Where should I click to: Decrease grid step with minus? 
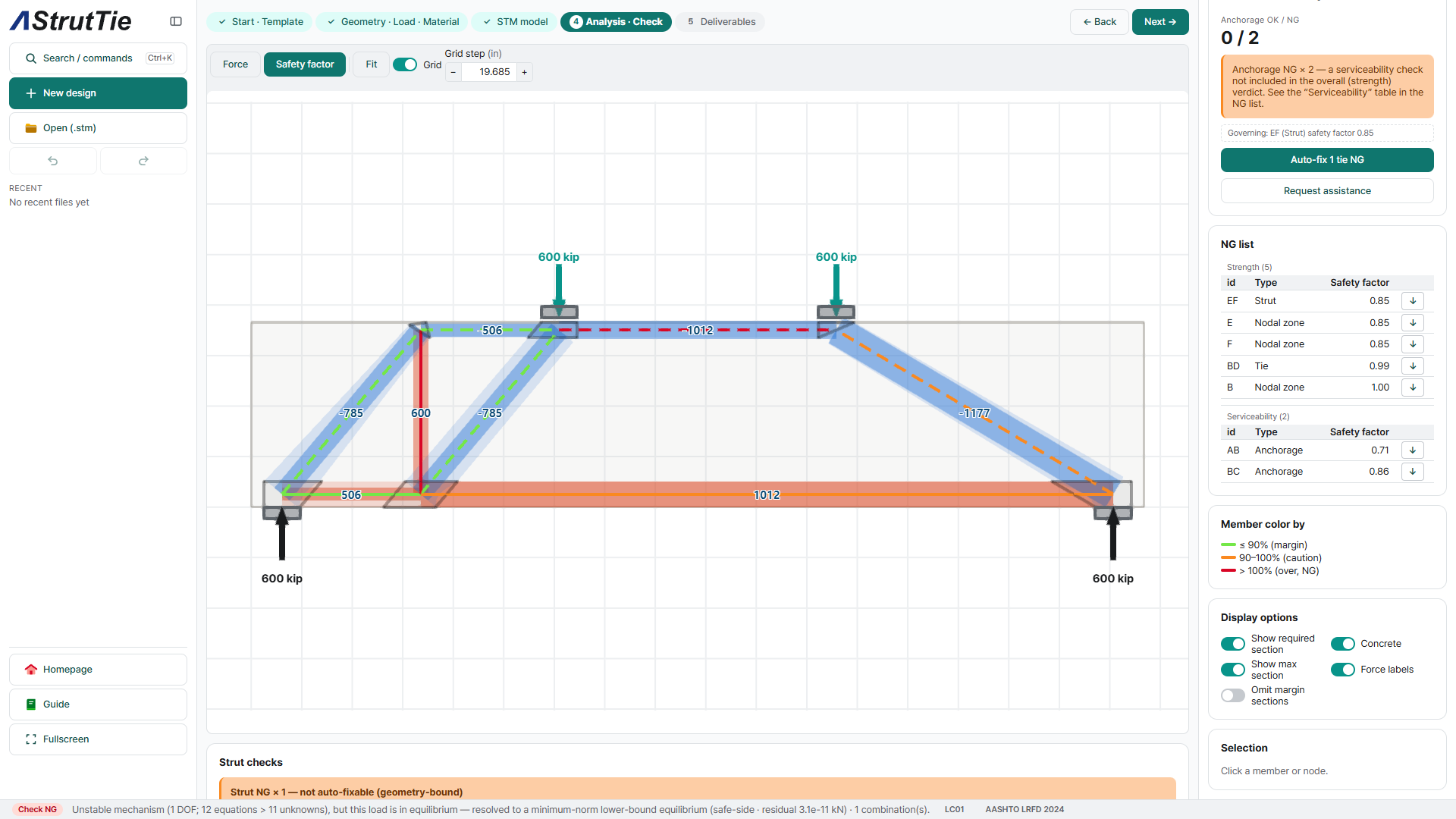point(453,72)
